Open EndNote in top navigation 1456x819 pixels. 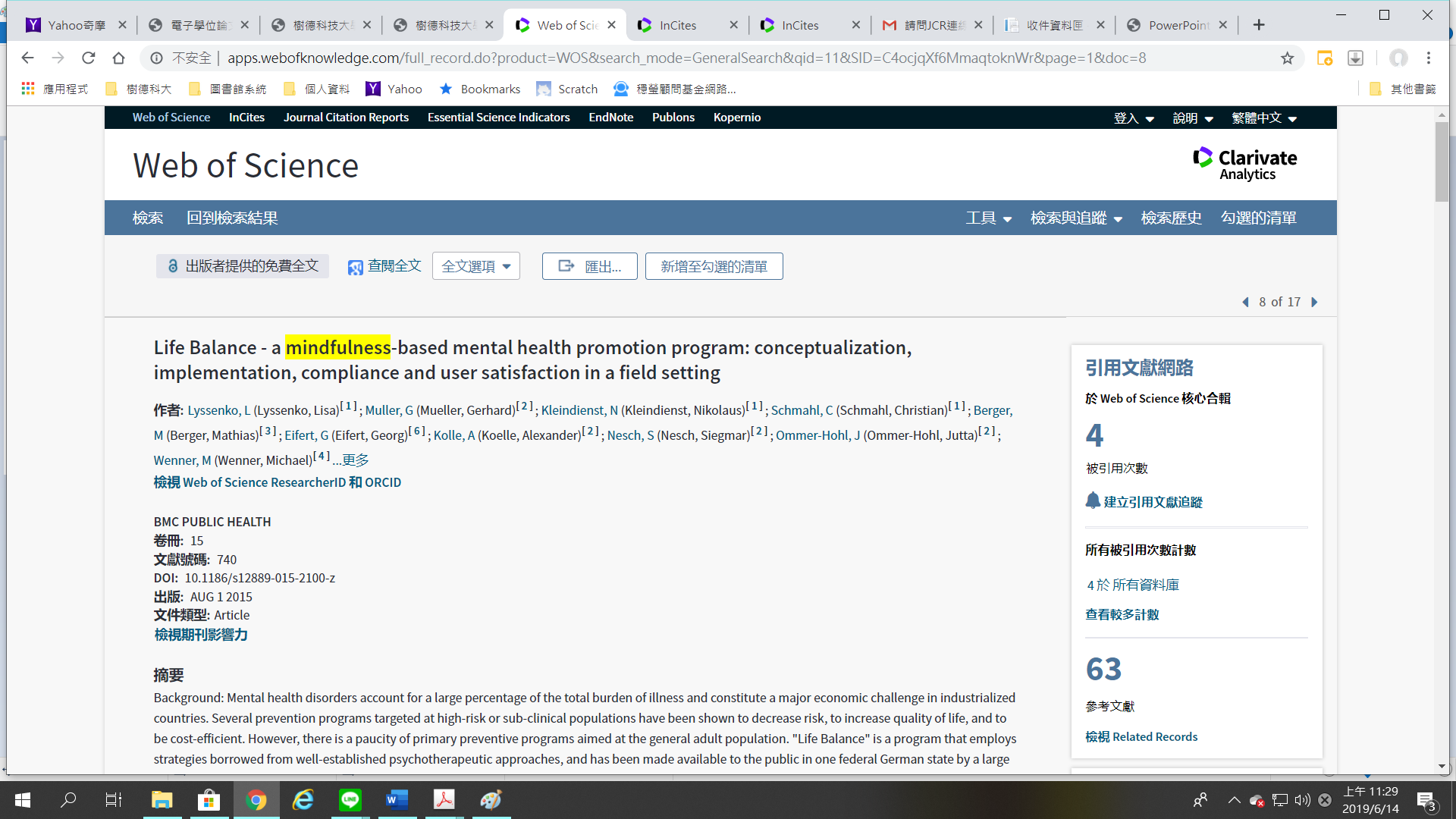click(x=610, y=118)
